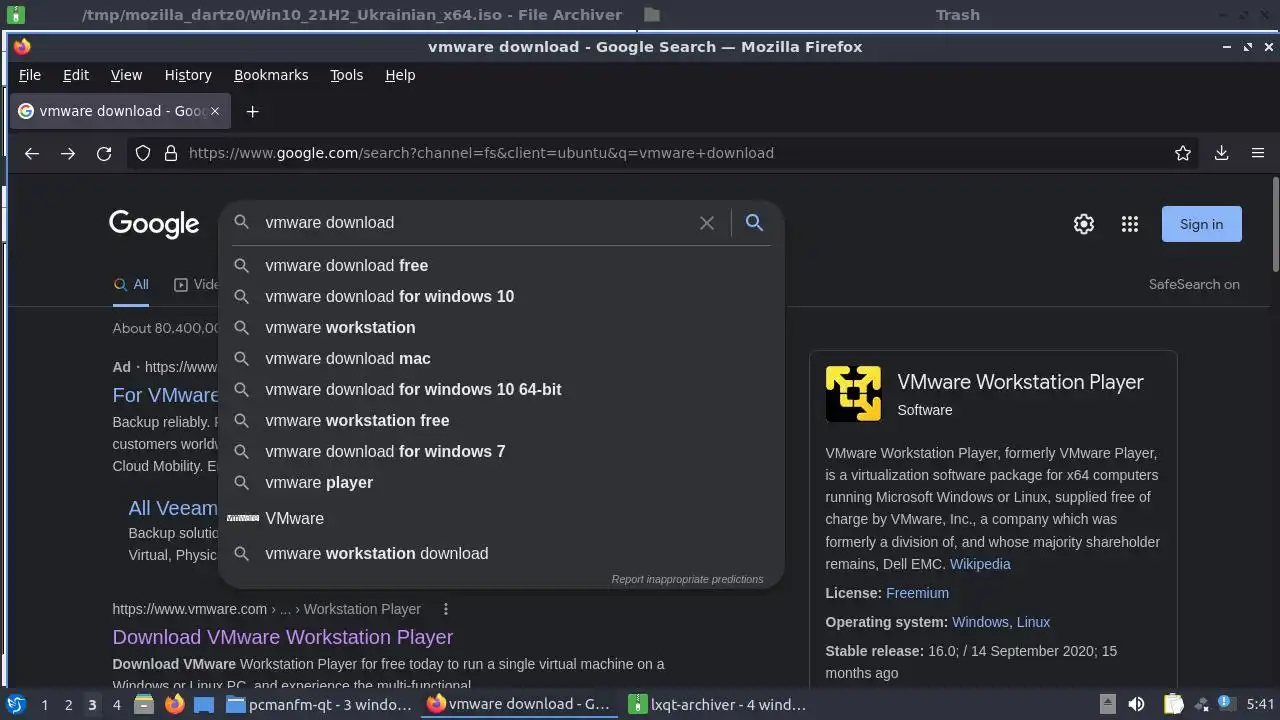Click the Firefox forward arrow

[x=68, y=153]
